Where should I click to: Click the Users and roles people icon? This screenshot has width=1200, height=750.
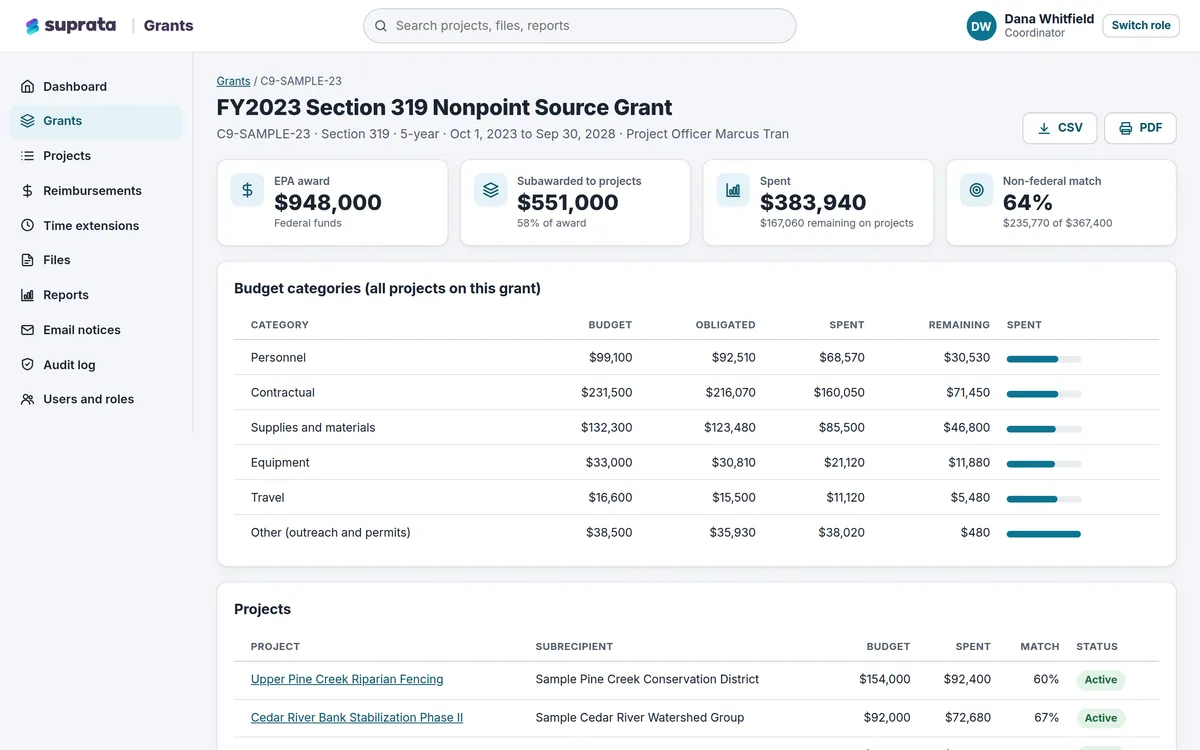pos(27,399)
